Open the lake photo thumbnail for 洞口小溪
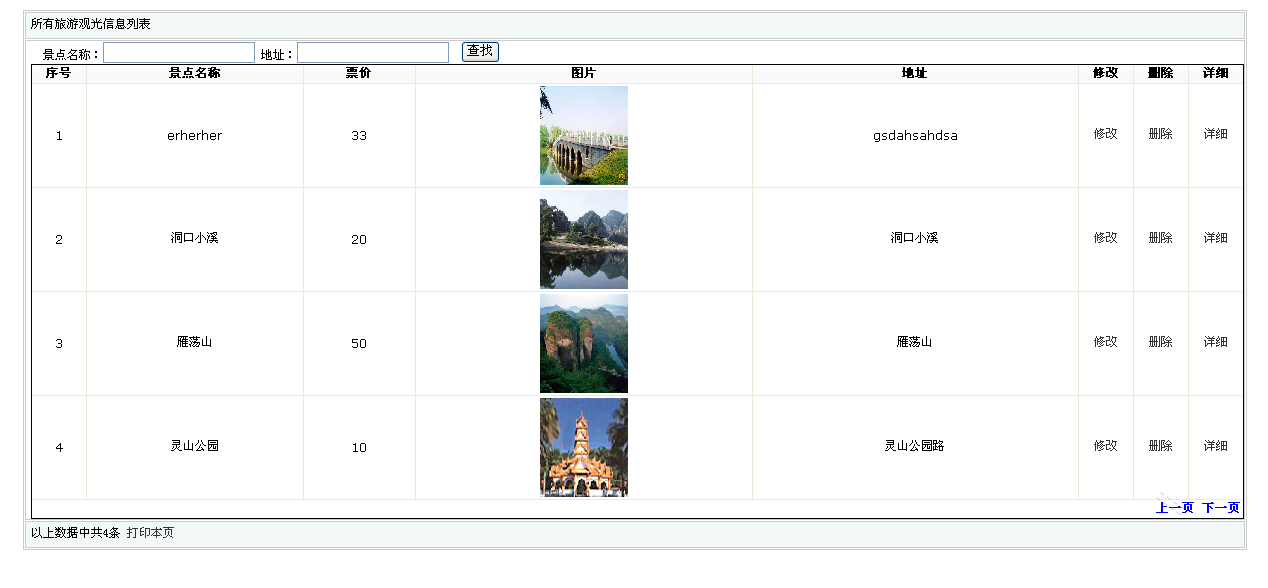The image size is (1268, 588). (584, 239)
